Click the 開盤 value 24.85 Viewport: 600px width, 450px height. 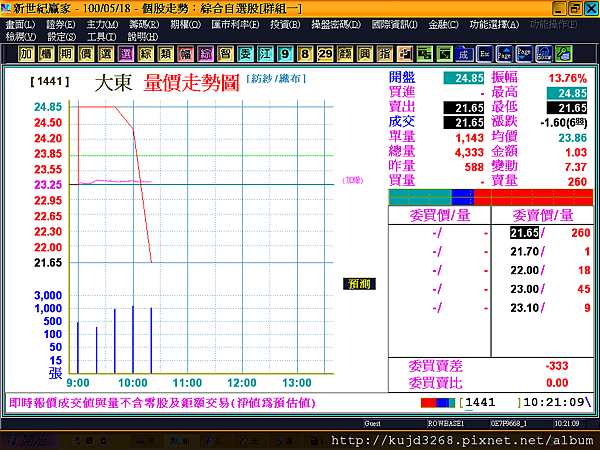[464, 78]
